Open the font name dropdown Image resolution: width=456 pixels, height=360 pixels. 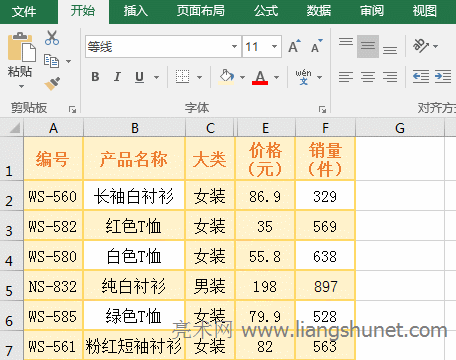235,46
